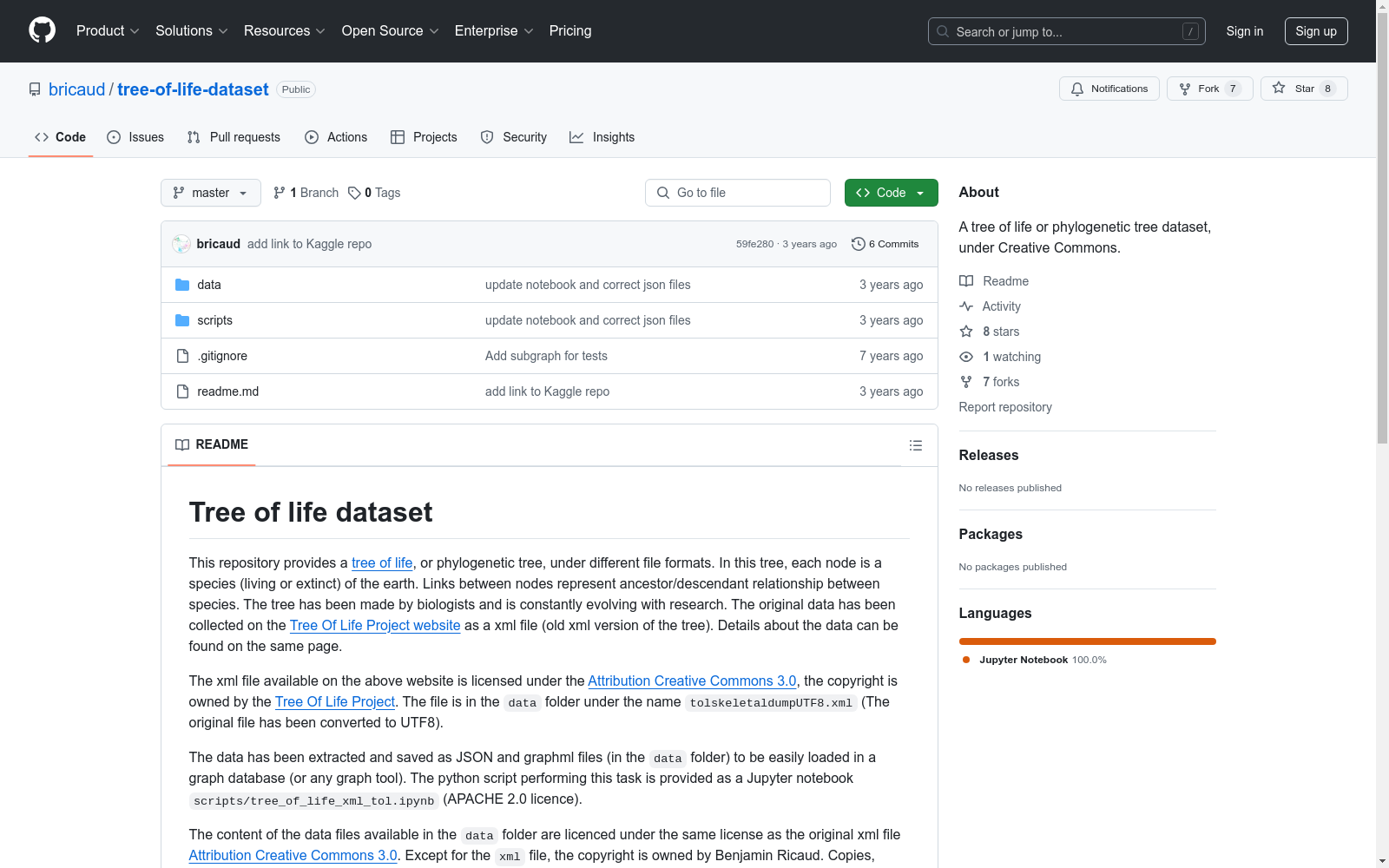The height and width of the screenshot is (868, 1389).
Task: View the 6 Commits history
Action: (885, 244)
